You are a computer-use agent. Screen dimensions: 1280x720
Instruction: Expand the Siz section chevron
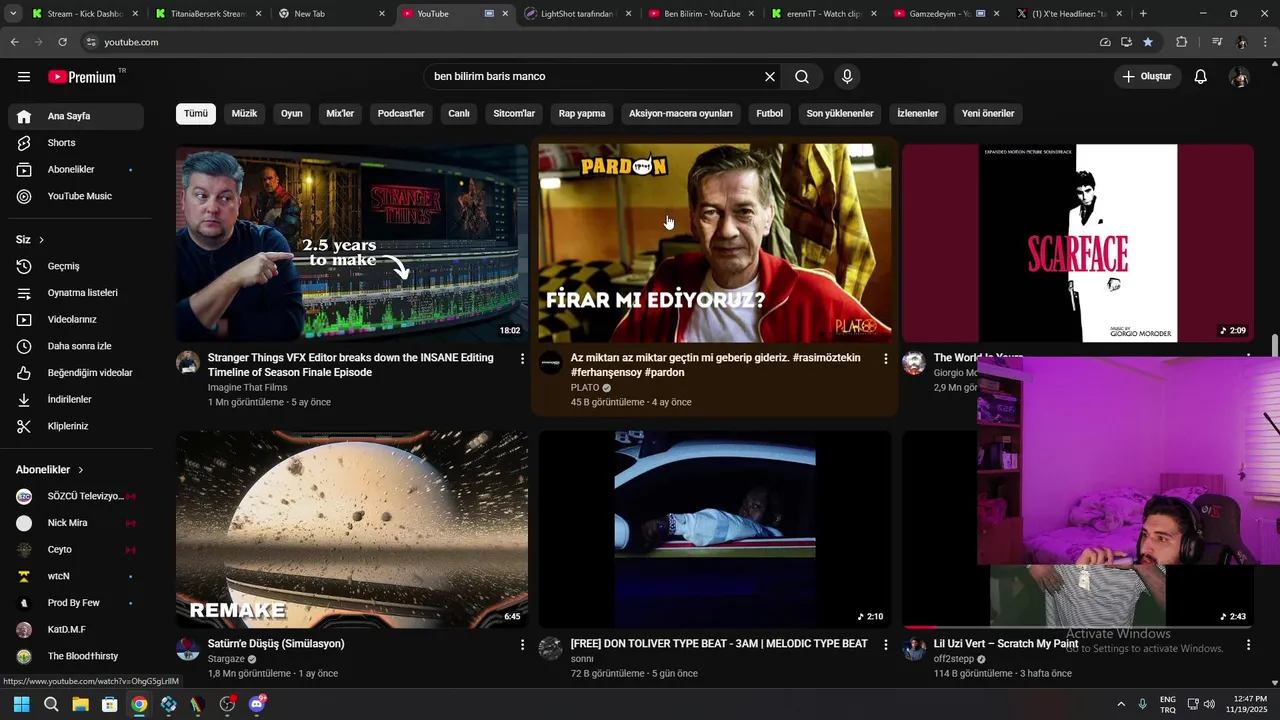point(41,240)
